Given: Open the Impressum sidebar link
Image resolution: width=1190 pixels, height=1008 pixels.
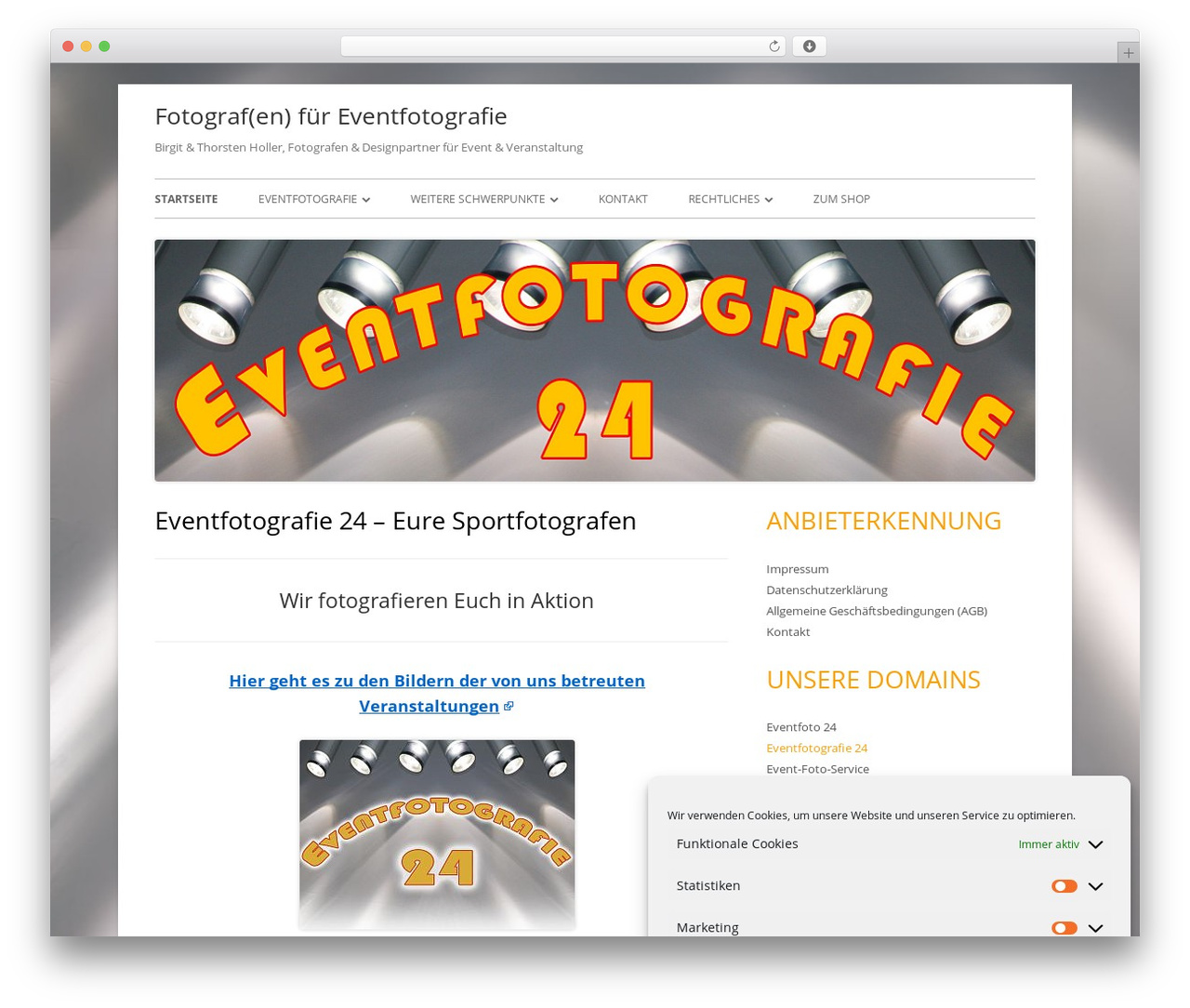Looking at the screenshot, I should click(797, 569).
